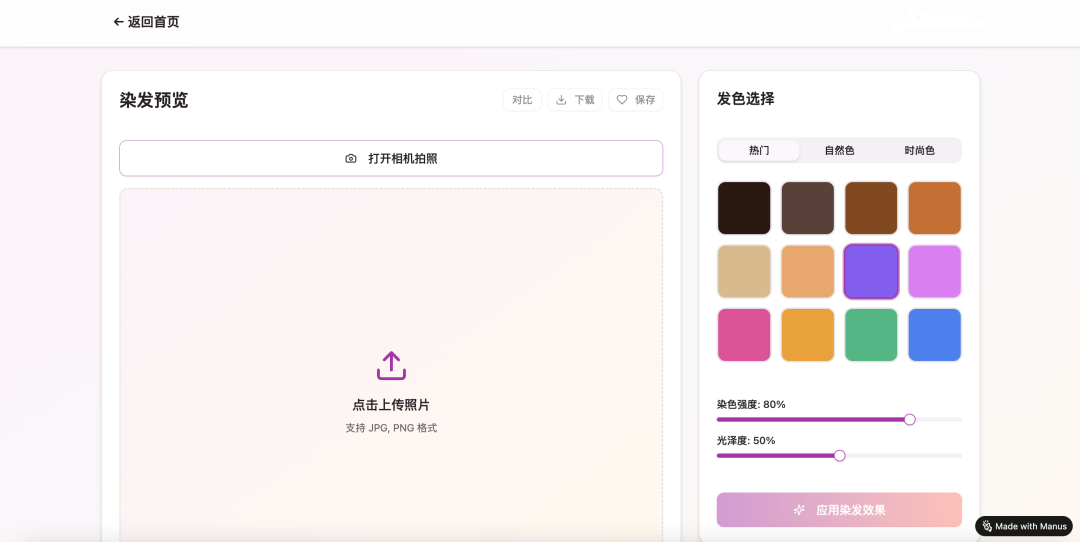Click the 返回首页 link text
The height and width of the screenshot is (542, 1080).
coord(154,22)
